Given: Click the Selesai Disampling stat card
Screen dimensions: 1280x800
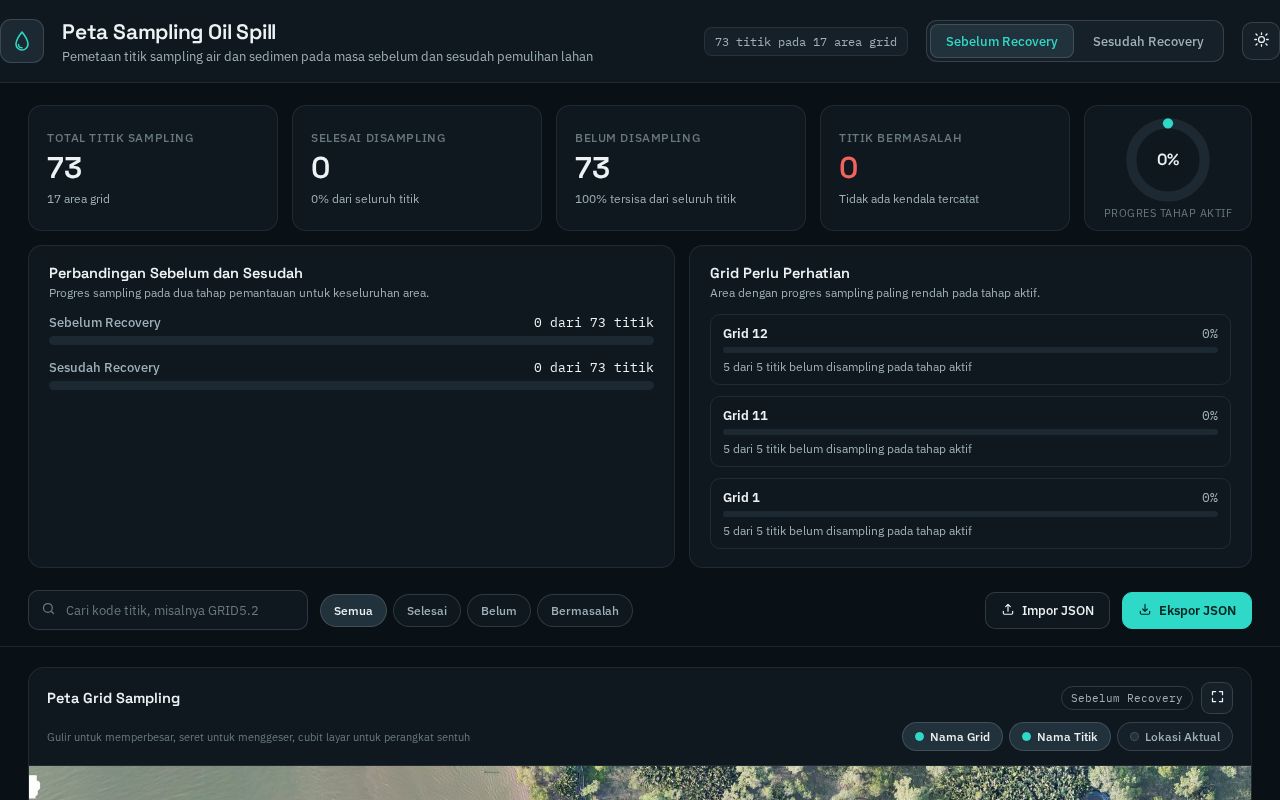Looking at the screenshot, I should (417, 168).
